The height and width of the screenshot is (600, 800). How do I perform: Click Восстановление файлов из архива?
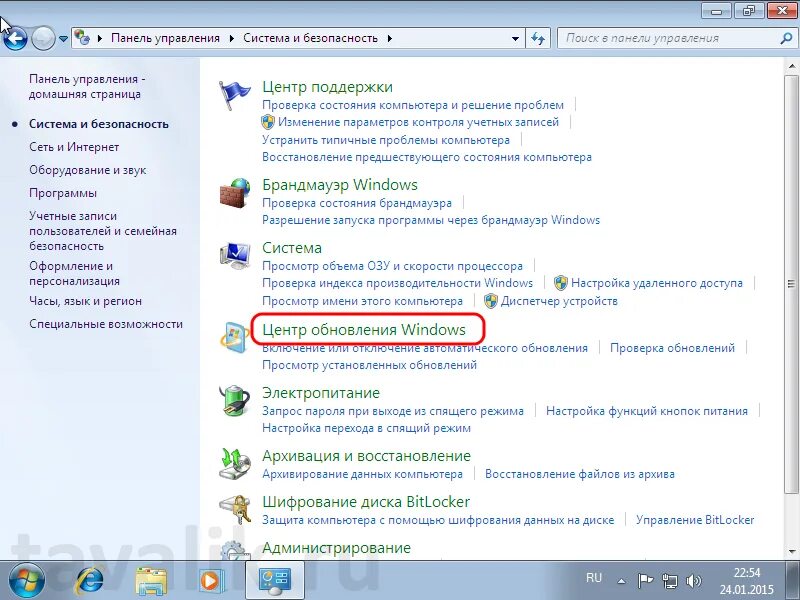pyautogui.click(x=580, y=474)
